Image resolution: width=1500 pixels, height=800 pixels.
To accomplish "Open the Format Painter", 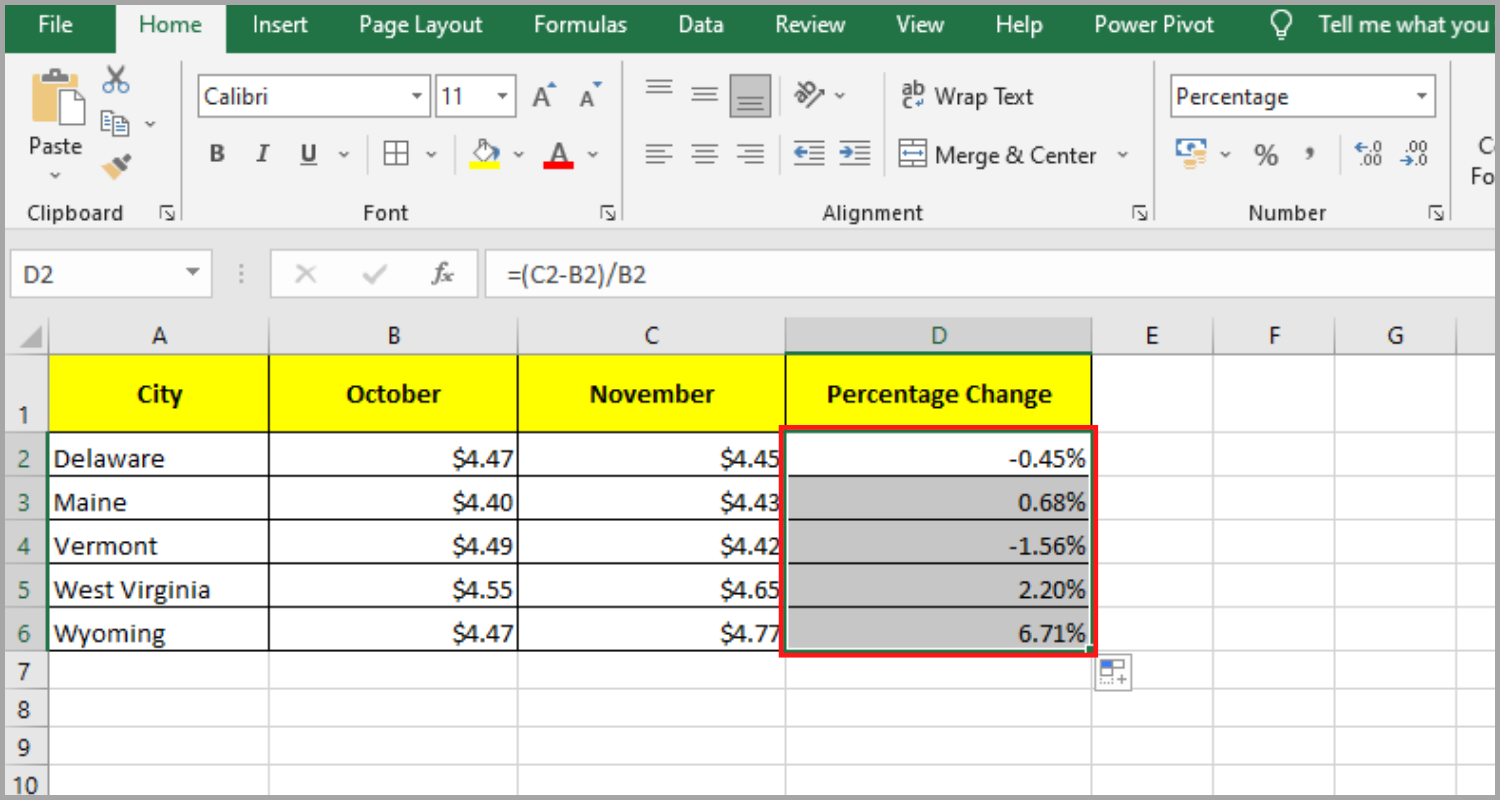I will 116,168.
